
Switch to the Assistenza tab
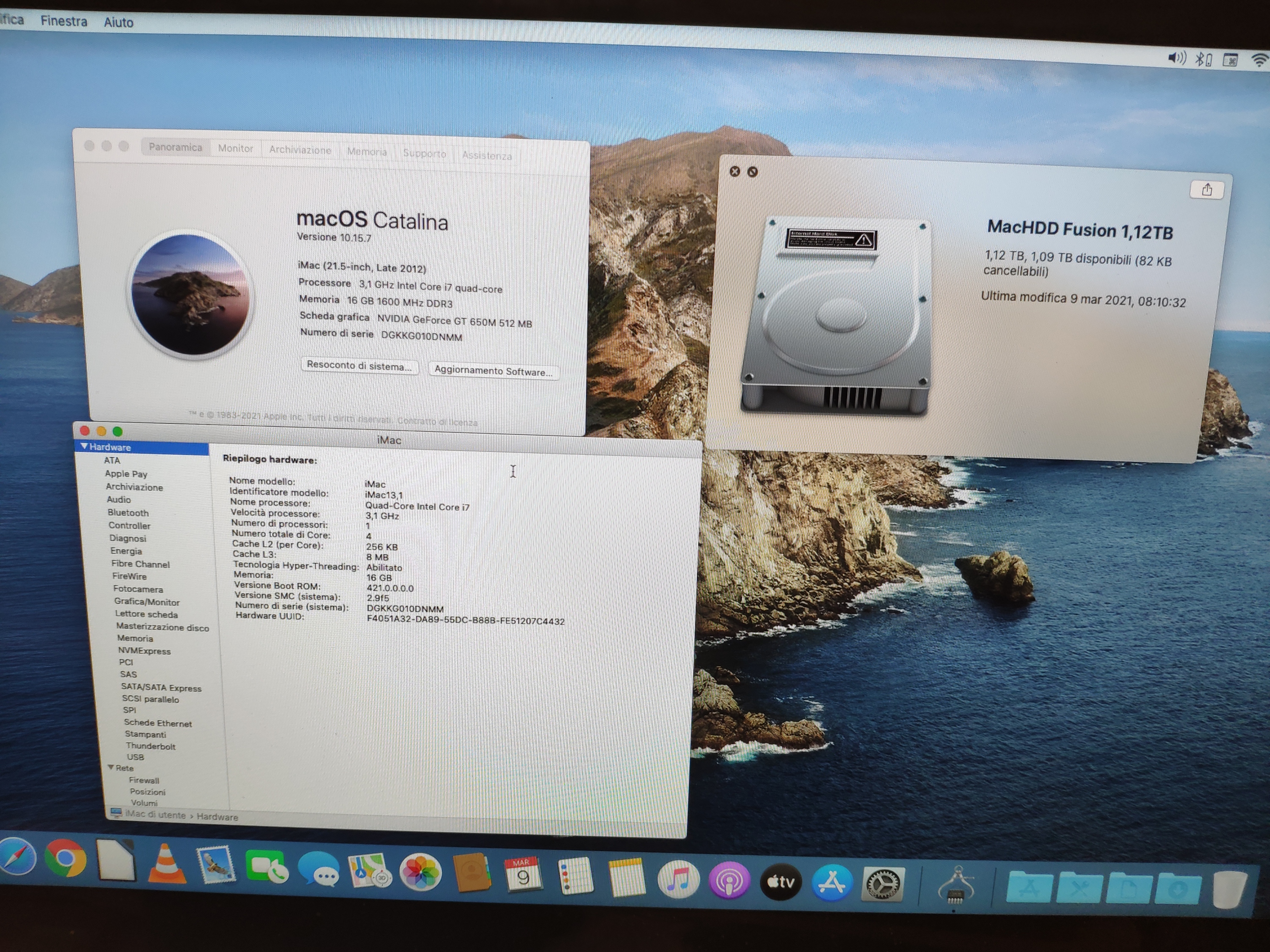click(487, 156)
